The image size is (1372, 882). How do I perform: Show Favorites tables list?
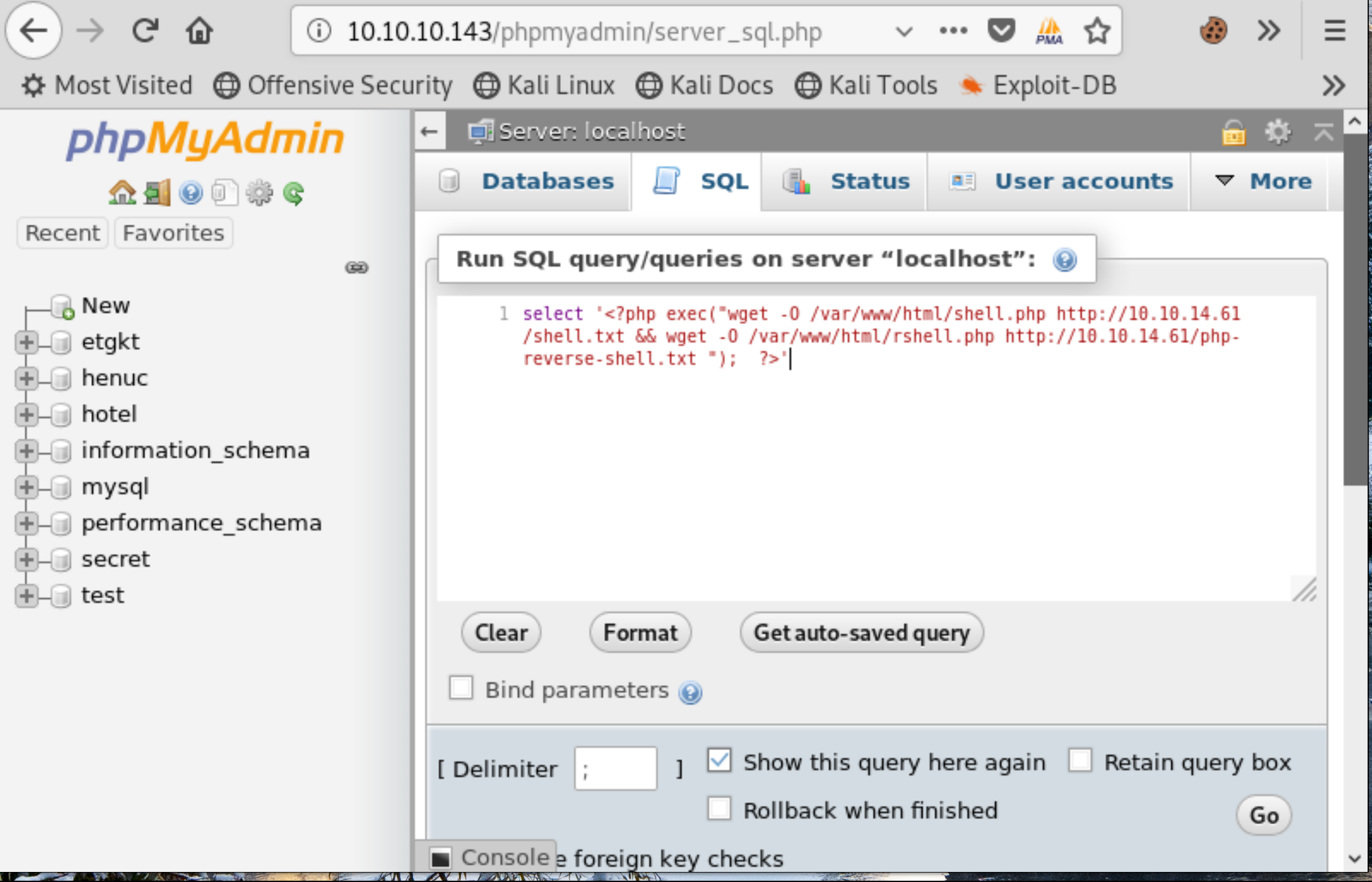click(174, 233)
